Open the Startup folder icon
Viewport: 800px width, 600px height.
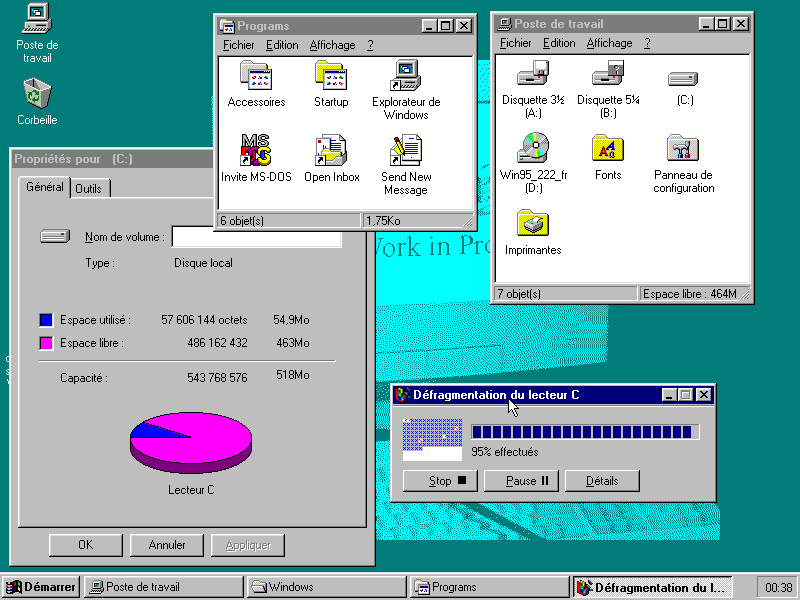coord(331,76)
